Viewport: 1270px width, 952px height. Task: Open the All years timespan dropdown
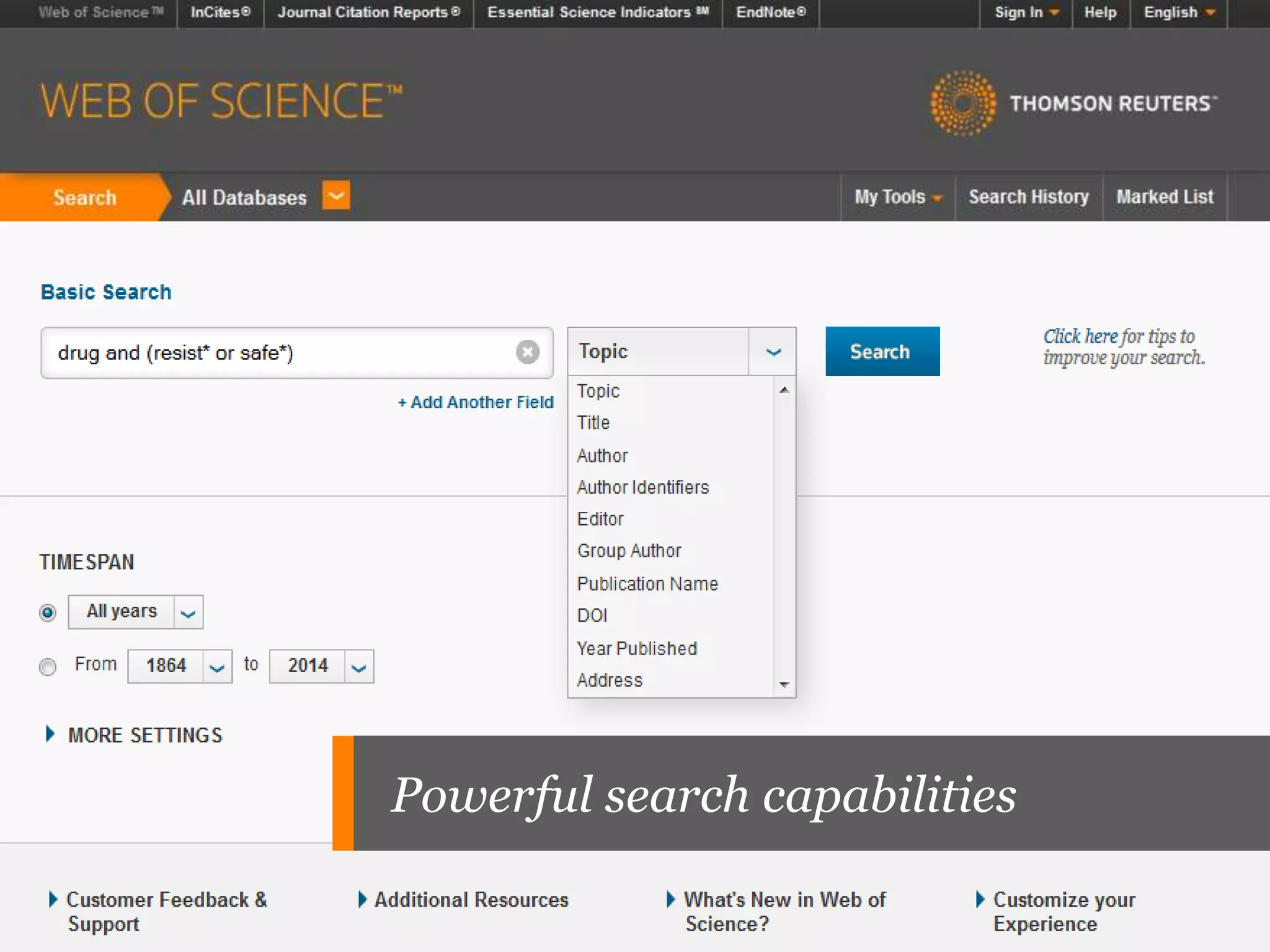coord(136,612)
